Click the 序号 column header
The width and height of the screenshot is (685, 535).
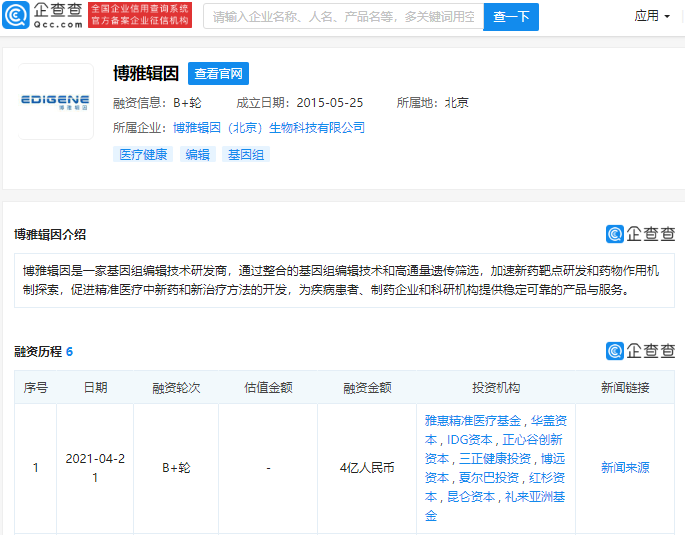(x=35, y=387)
